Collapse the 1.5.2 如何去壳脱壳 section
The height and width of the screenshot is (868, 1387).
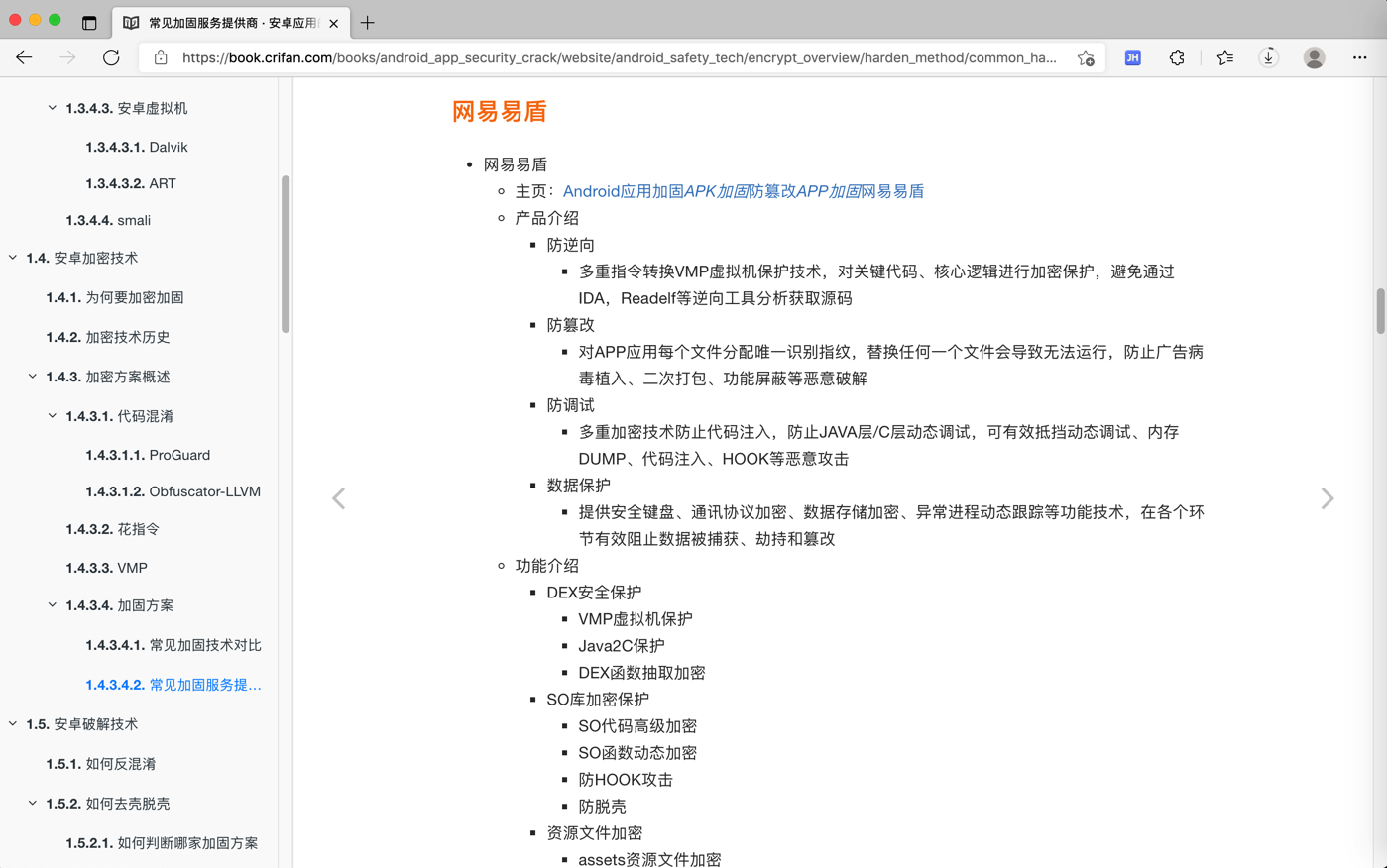click(x=33, y=804)
